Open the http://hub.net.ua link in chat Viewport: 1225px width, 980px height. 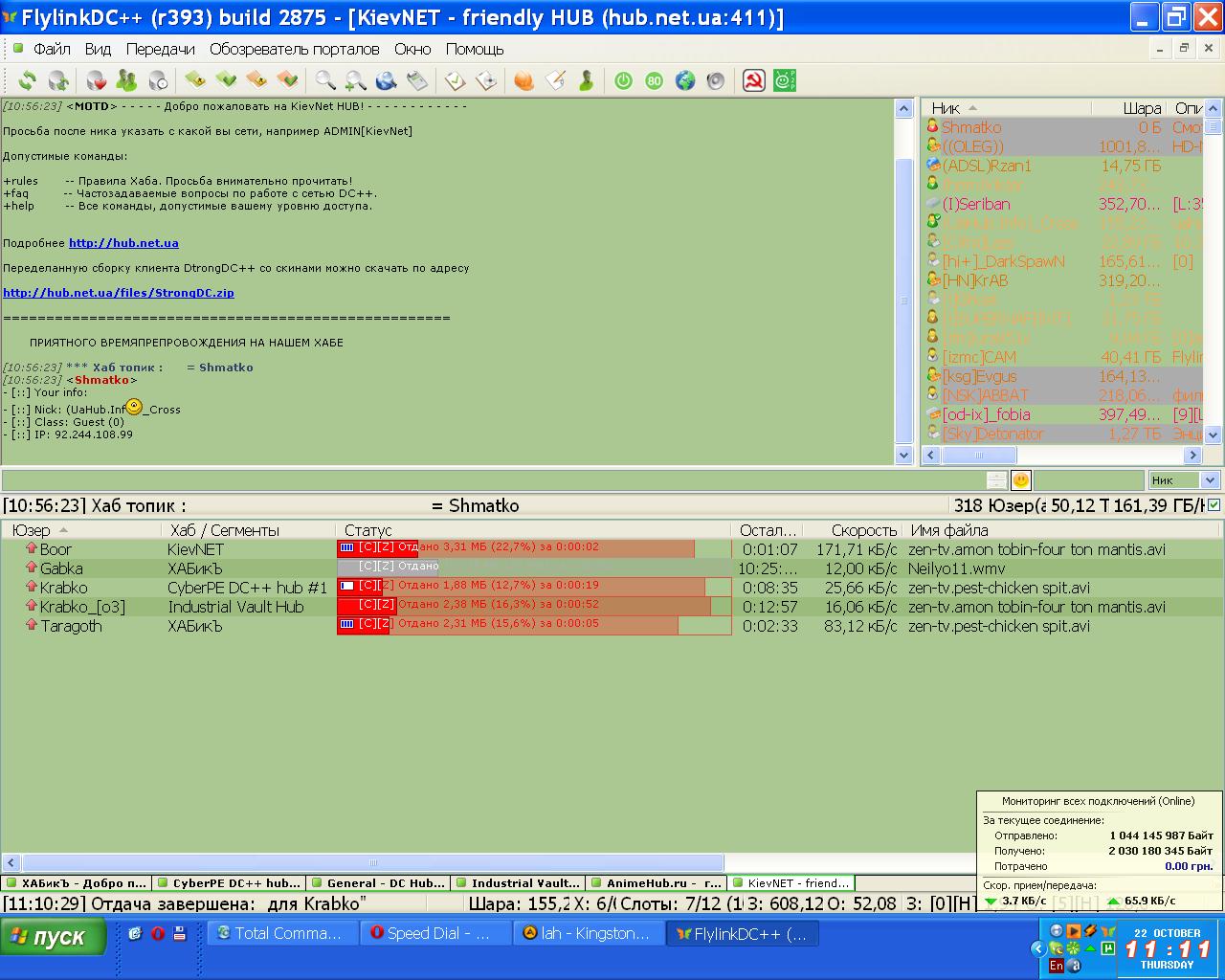pos(123,243)
